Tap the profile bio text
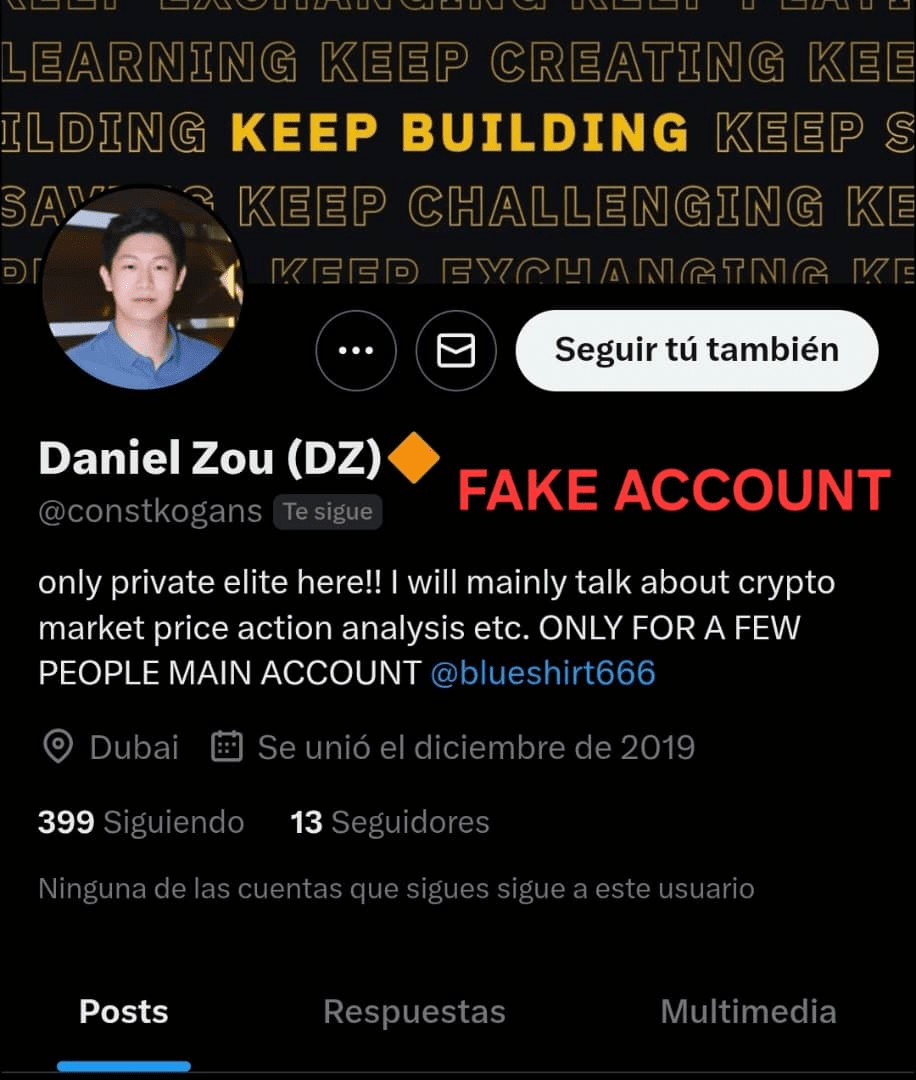The width and height of the screenshot is (916, 1080). tap(437, 627)
